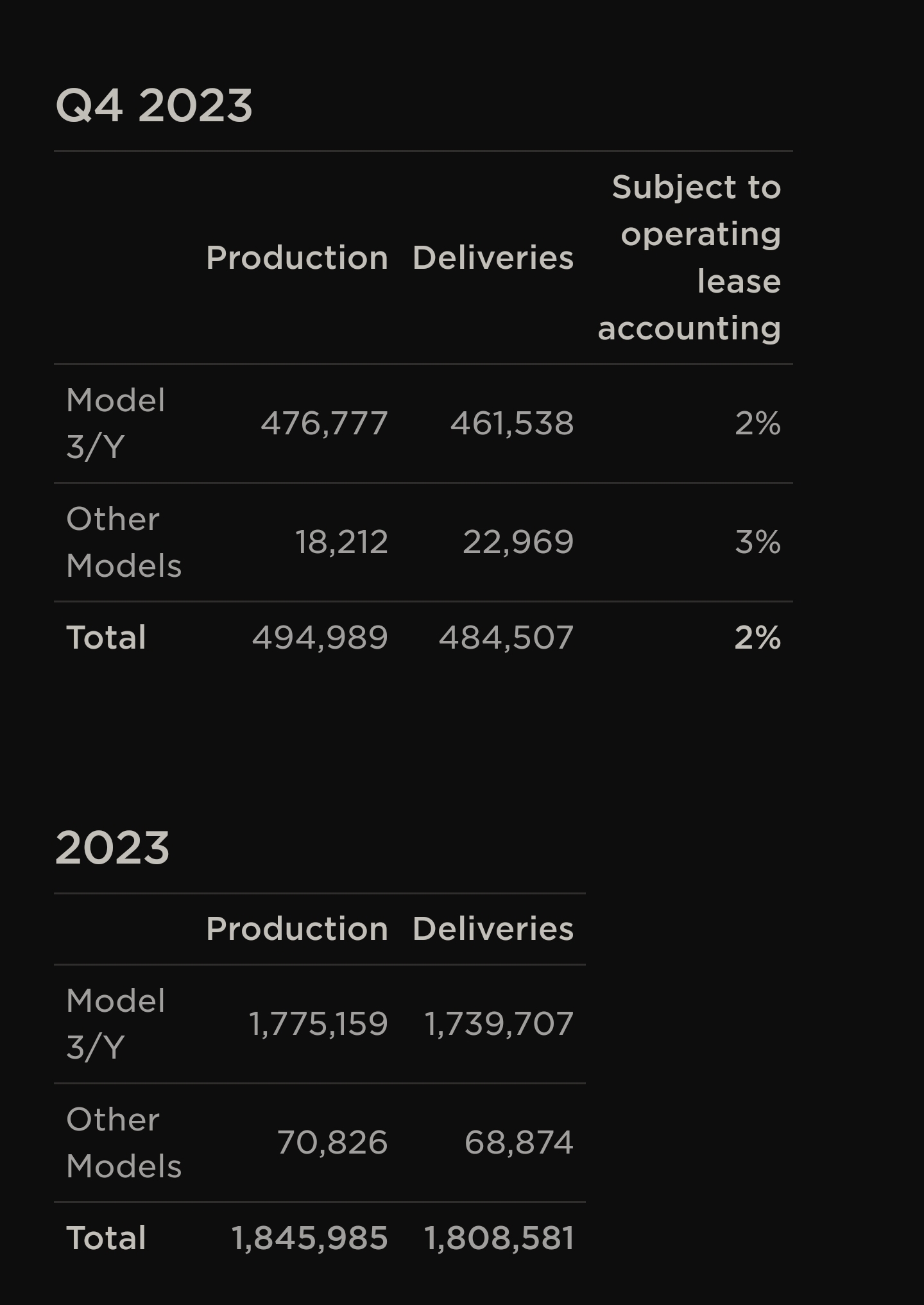
Task: Click the Q4 2023 heading
Action: click(x=154, y=105)
